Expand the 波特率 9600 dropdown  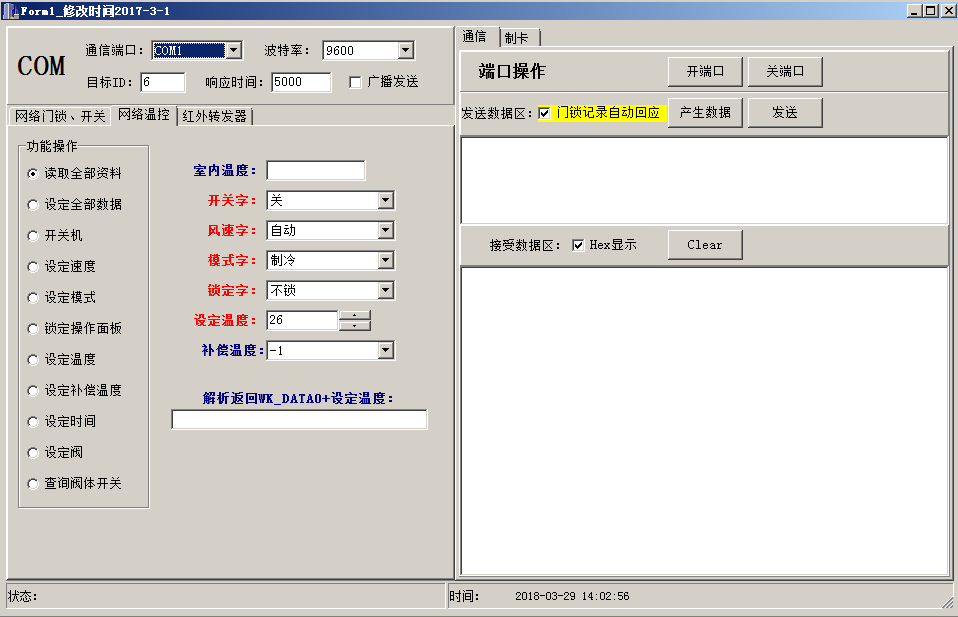click(x=405, y=50)
